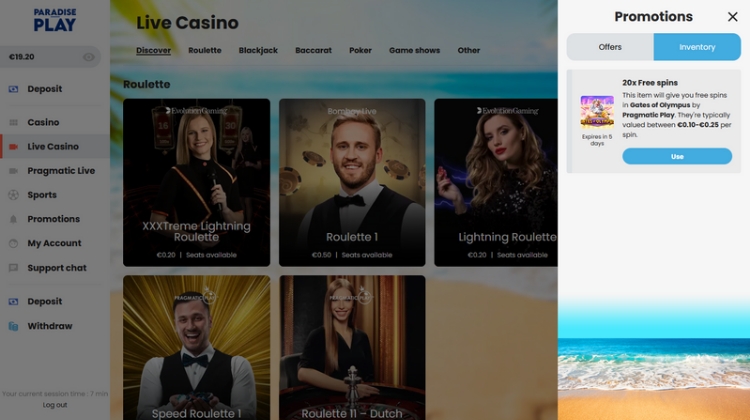
Task: Open the Blackjack category tab
Action: pos(258,50)
